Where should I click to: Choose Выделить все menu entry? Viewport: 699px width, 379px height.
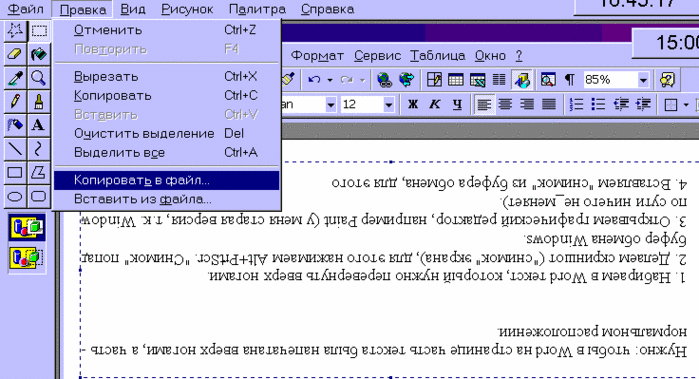(167, 152)
